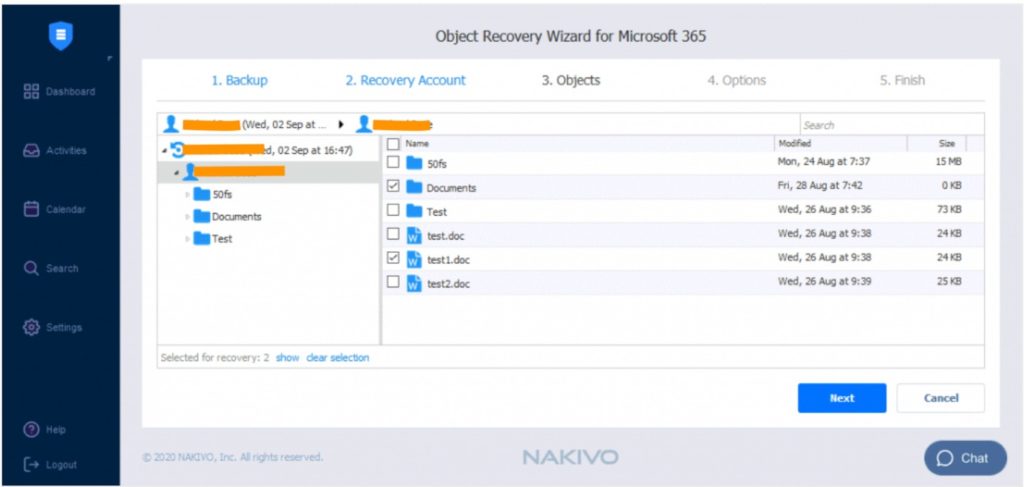Click the Documents folder icon in tree
This screenshot has height=487, width=1024.
coord(202,216)
